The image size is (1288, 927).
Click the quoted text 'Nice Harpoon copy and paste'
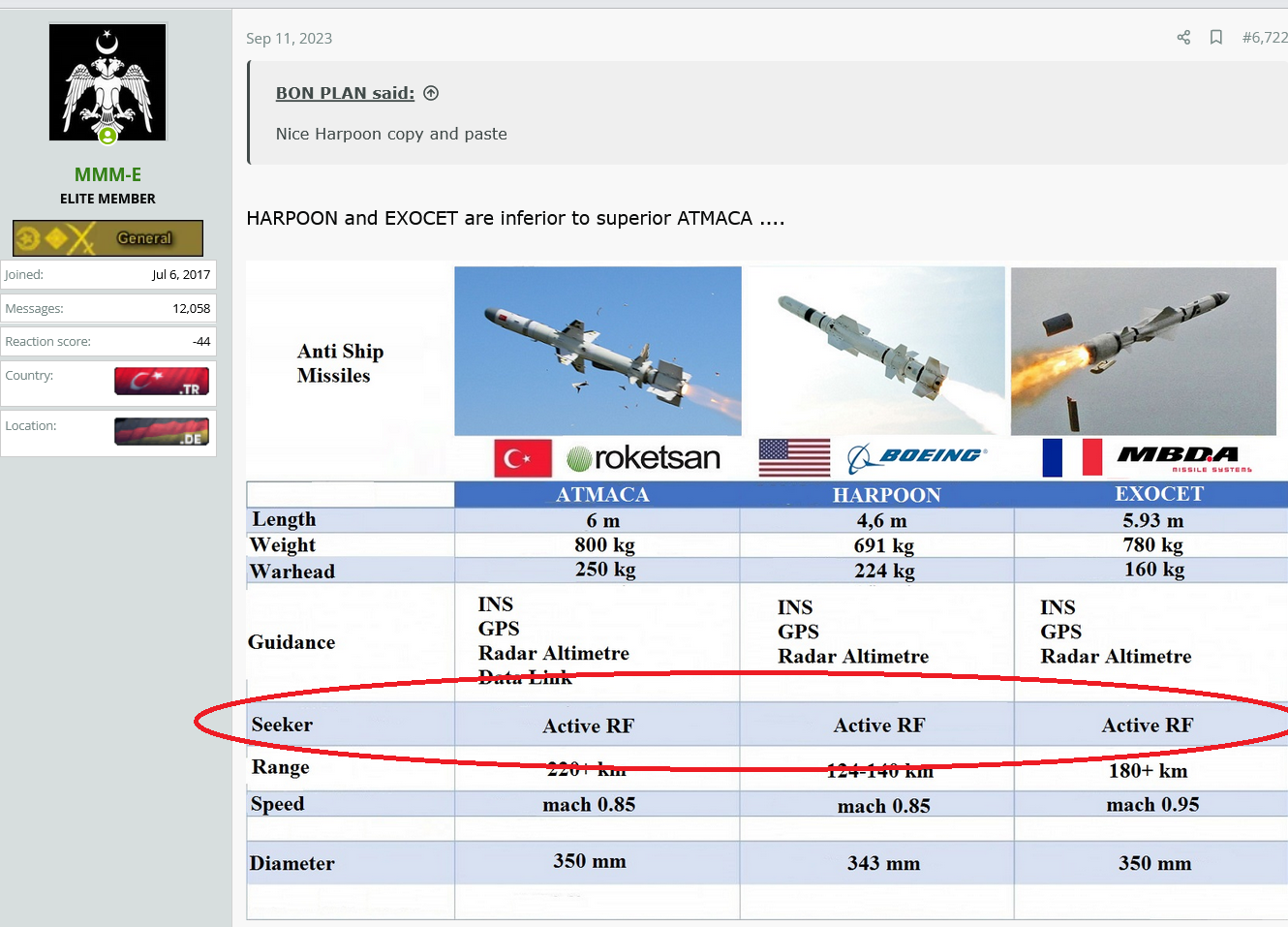(391, 134)
